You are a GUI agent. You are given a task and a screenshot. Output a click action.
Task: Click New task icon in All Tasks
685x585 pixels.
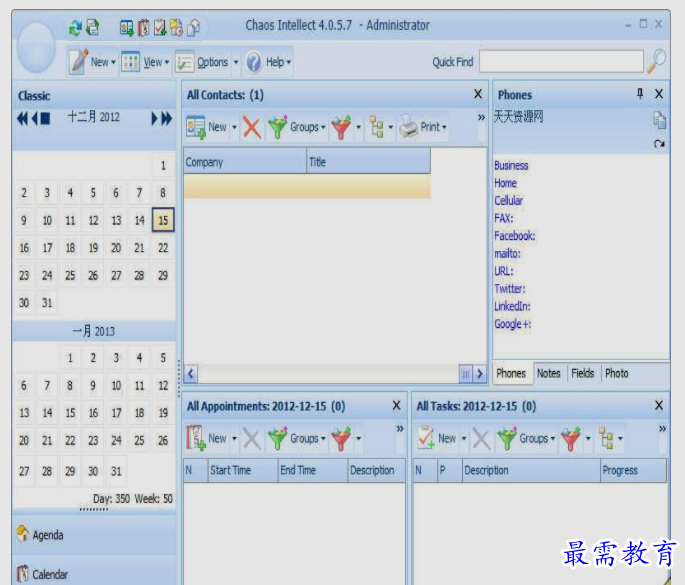coord(426,438)
